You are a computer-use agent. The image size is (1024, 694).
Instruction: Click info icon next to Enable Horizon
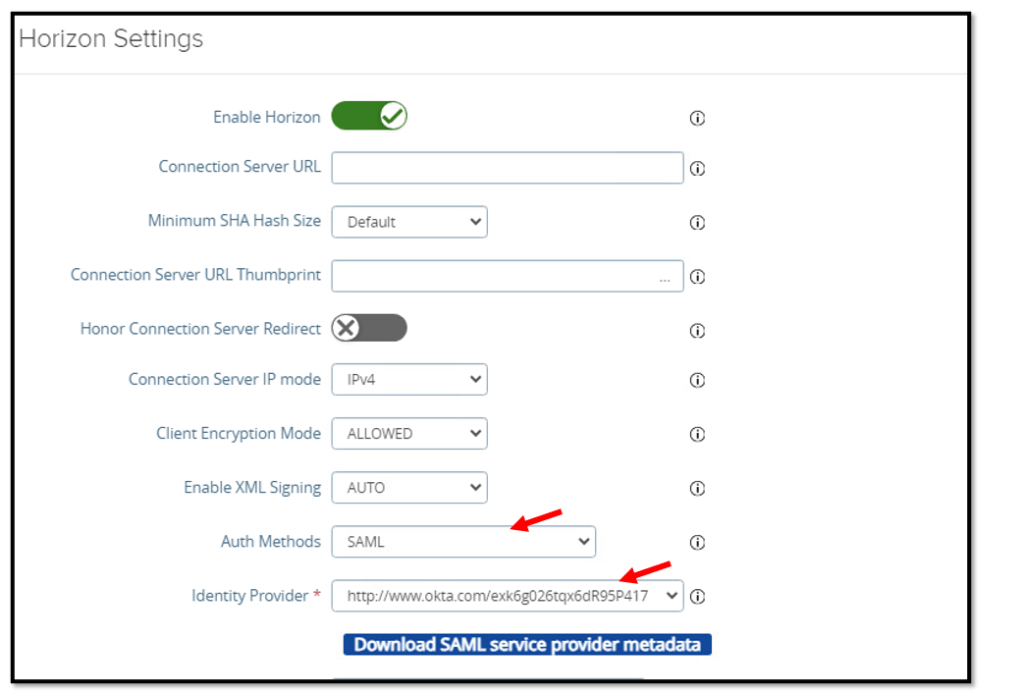tap(698, 118)
